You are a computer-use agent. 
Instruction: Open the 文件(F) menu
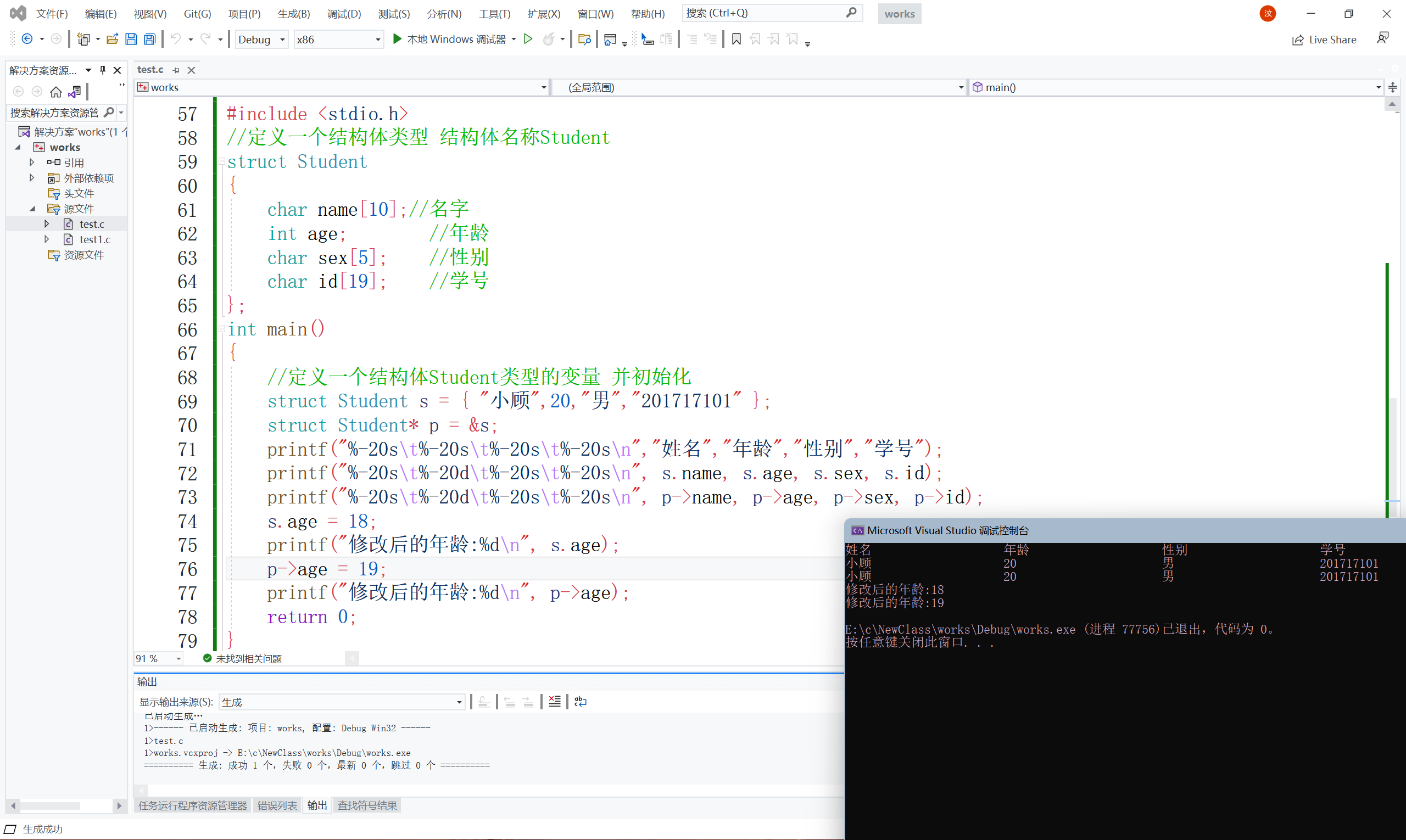click(52, 14)
